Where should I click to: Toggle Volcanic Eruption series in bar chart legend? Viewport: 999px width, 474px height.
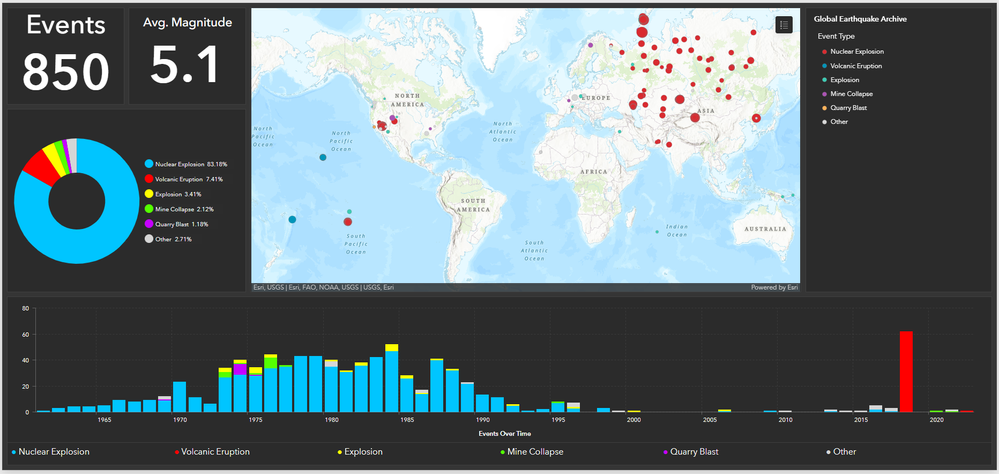212,452
